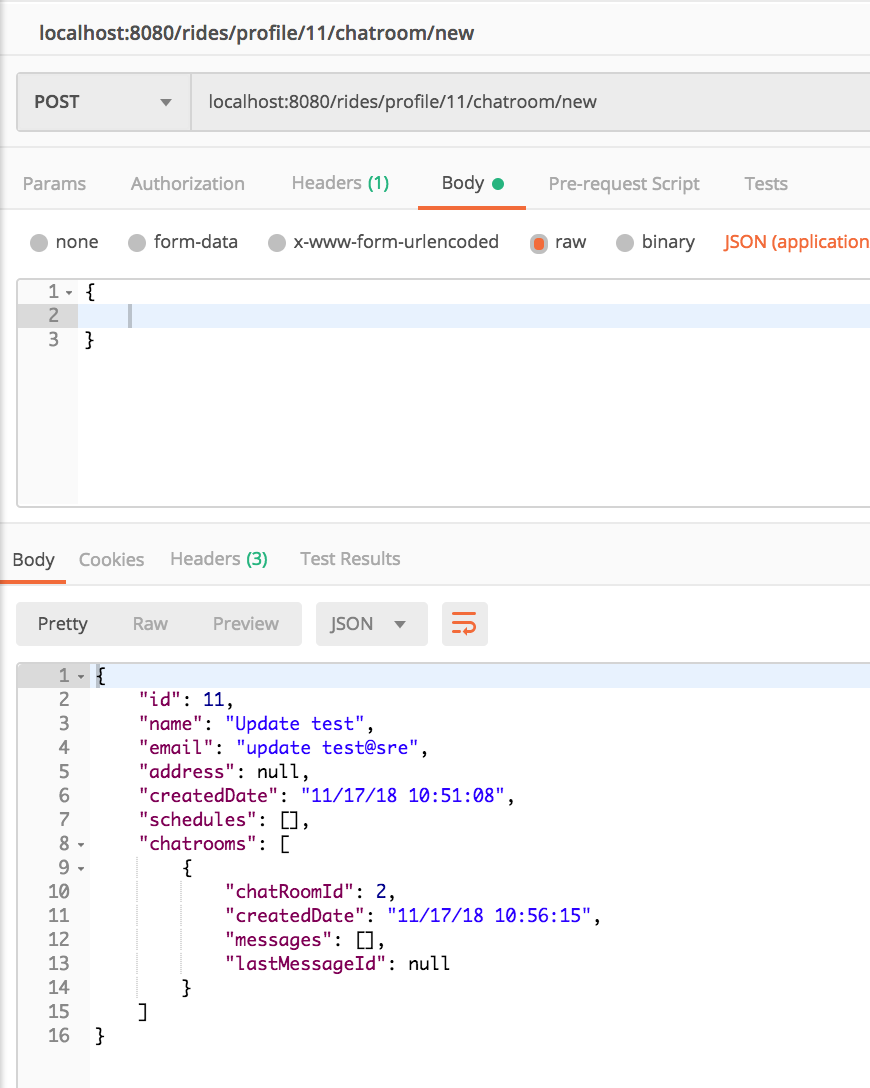Open the POST method dropdown
Image resolution: width=870 pixels, height=1088 pixels.
tap(103, 102)
